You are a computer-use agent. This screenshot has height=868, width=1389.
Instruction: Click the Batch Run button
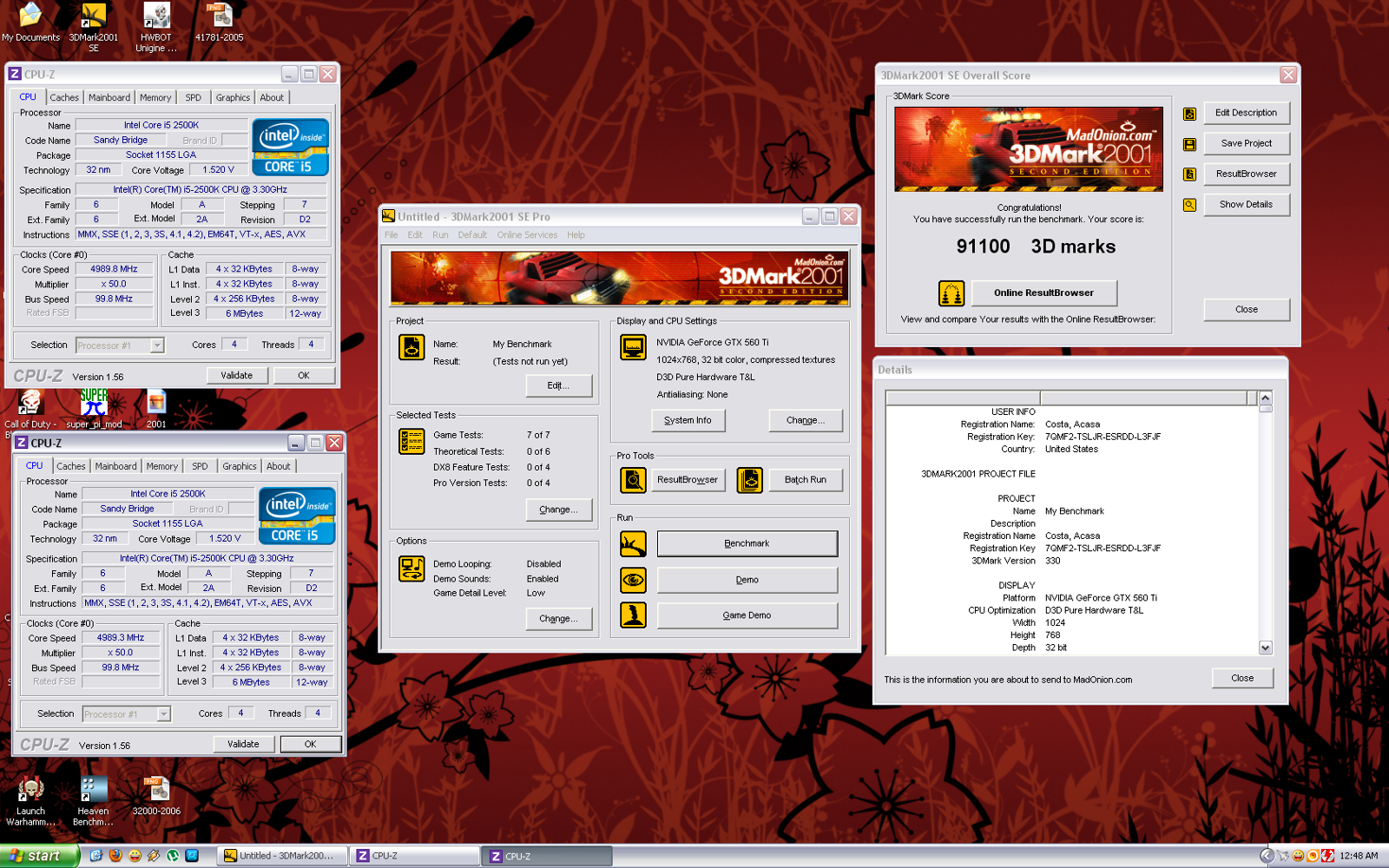pos(806,480)
